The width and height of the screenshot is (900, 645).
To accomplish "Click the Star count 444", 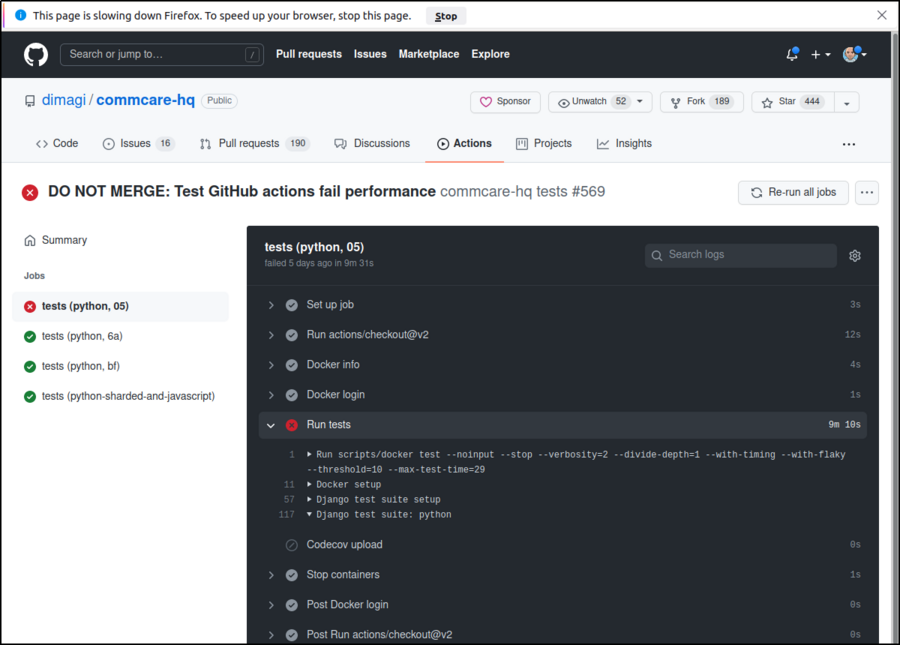I will pyautogui.click(x=812, y=102).
